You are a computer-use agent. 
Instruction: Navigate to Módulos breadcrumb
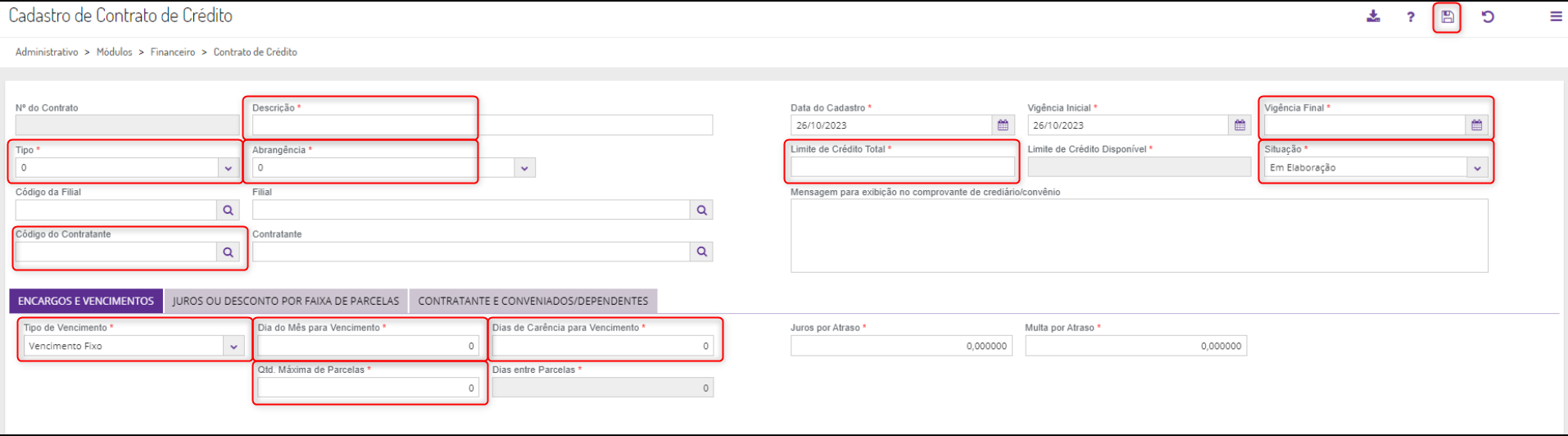[x=114, y=52]
